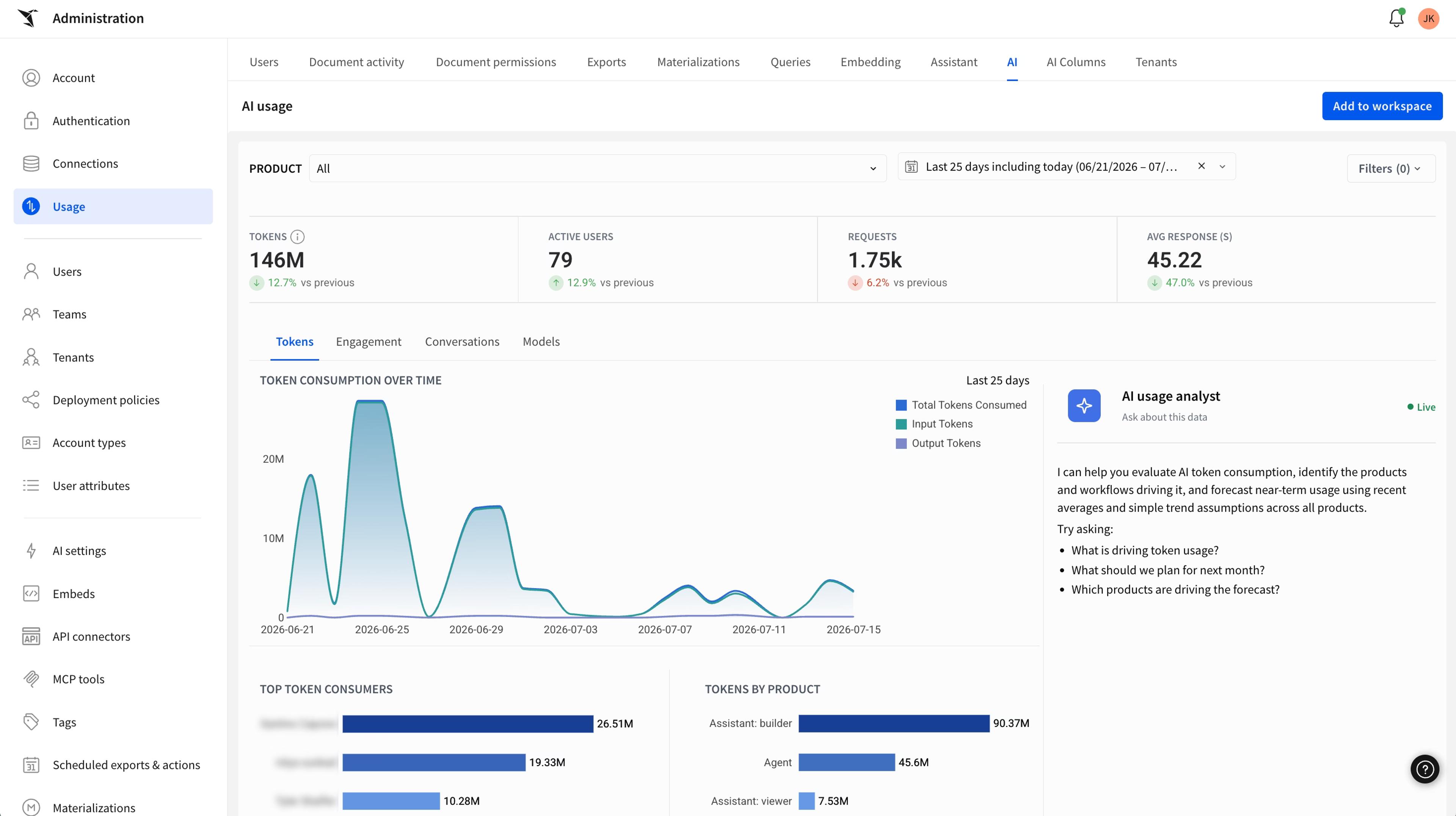
Task: Open the Assistant tab
Action: (954, 62)
